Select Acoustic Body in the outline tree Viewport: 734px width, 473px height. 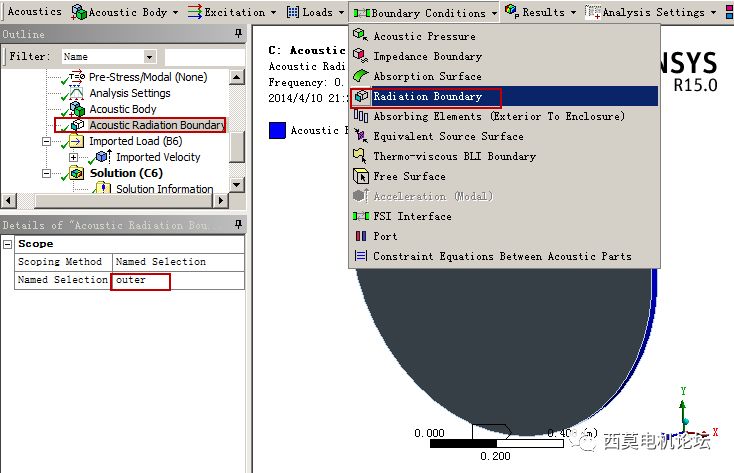pos(123,109)
